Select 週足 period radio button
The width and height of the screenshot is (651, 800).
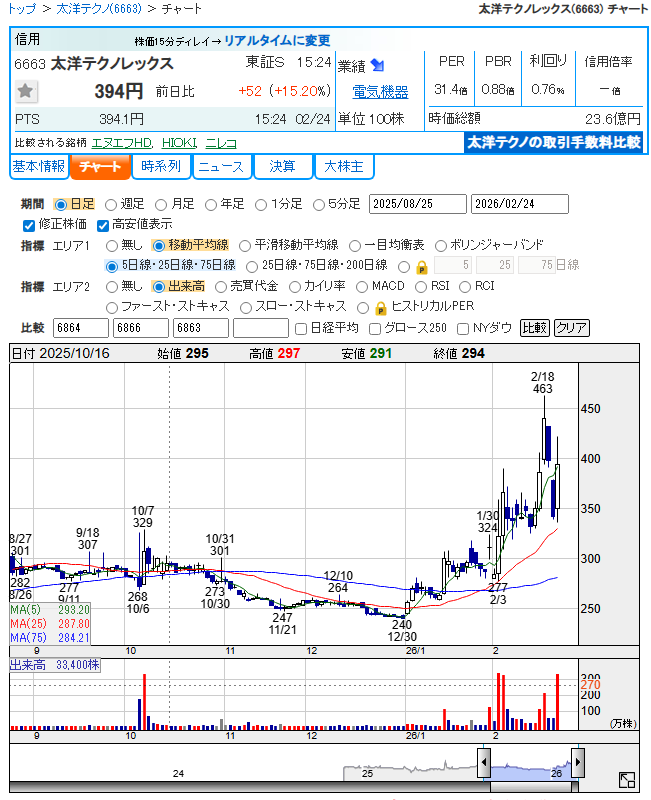coord(111,205)
